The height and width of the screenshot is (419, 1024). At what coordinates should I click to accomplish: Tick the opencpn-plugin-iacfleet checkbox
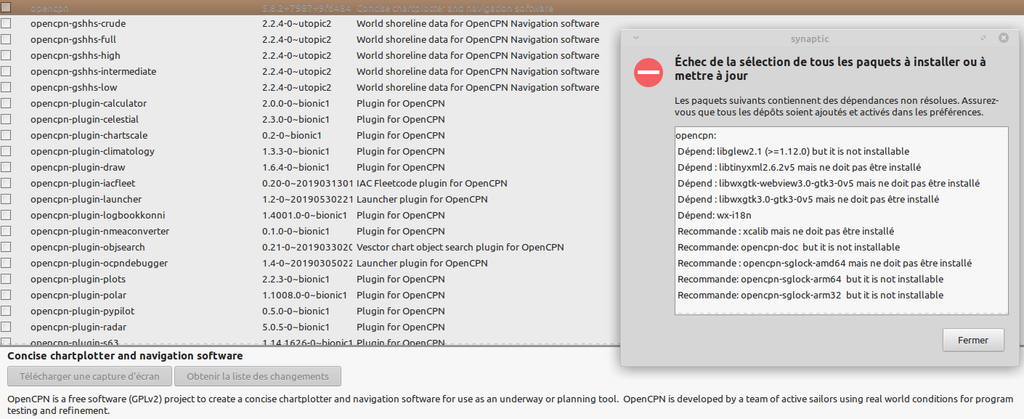[x=6, y=183]
